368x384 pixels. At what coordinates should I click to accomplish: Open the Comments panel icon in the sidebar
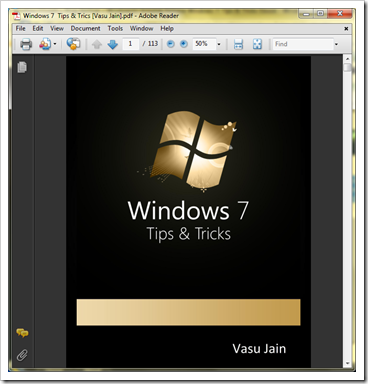click(x=22, y=332)
